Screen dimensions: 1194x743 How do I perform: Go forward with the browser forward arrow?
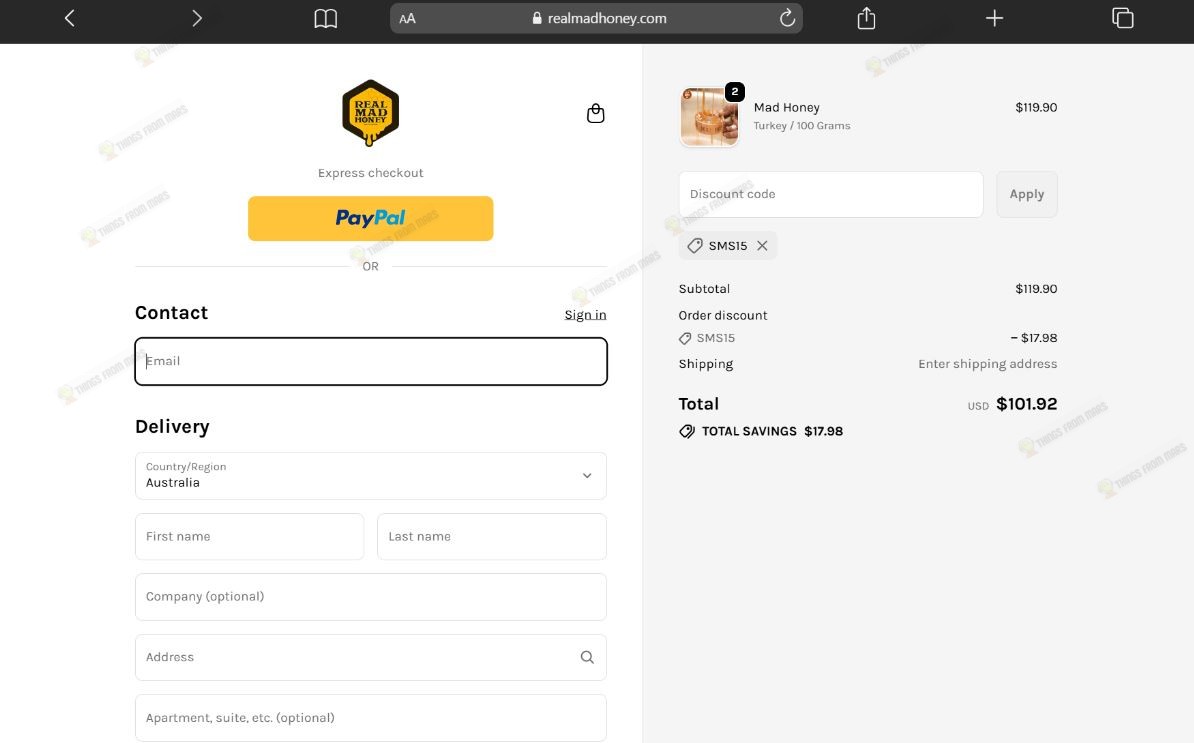(x=196, y=18)
